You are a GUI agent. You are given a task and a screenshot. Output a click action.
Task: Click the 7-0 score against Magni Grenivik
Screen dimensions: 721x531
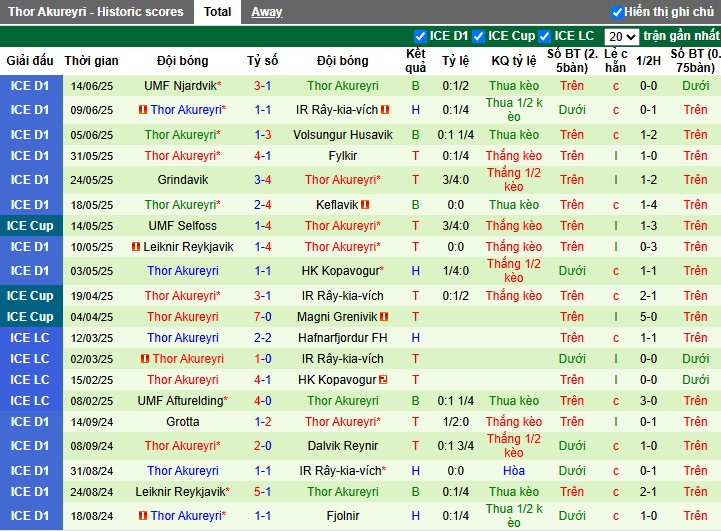coord(263,317)
